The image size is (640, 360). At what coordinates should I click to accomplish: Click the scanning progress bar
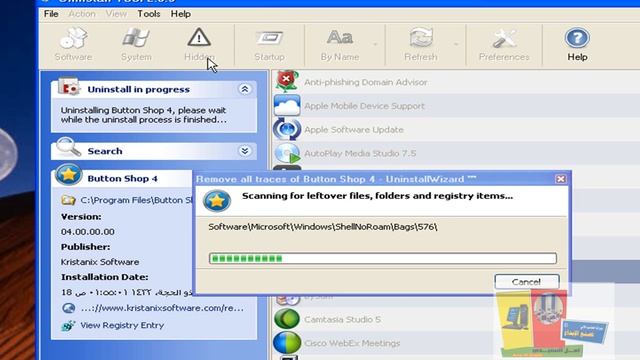pyautogui.click(x=382, y=258)
